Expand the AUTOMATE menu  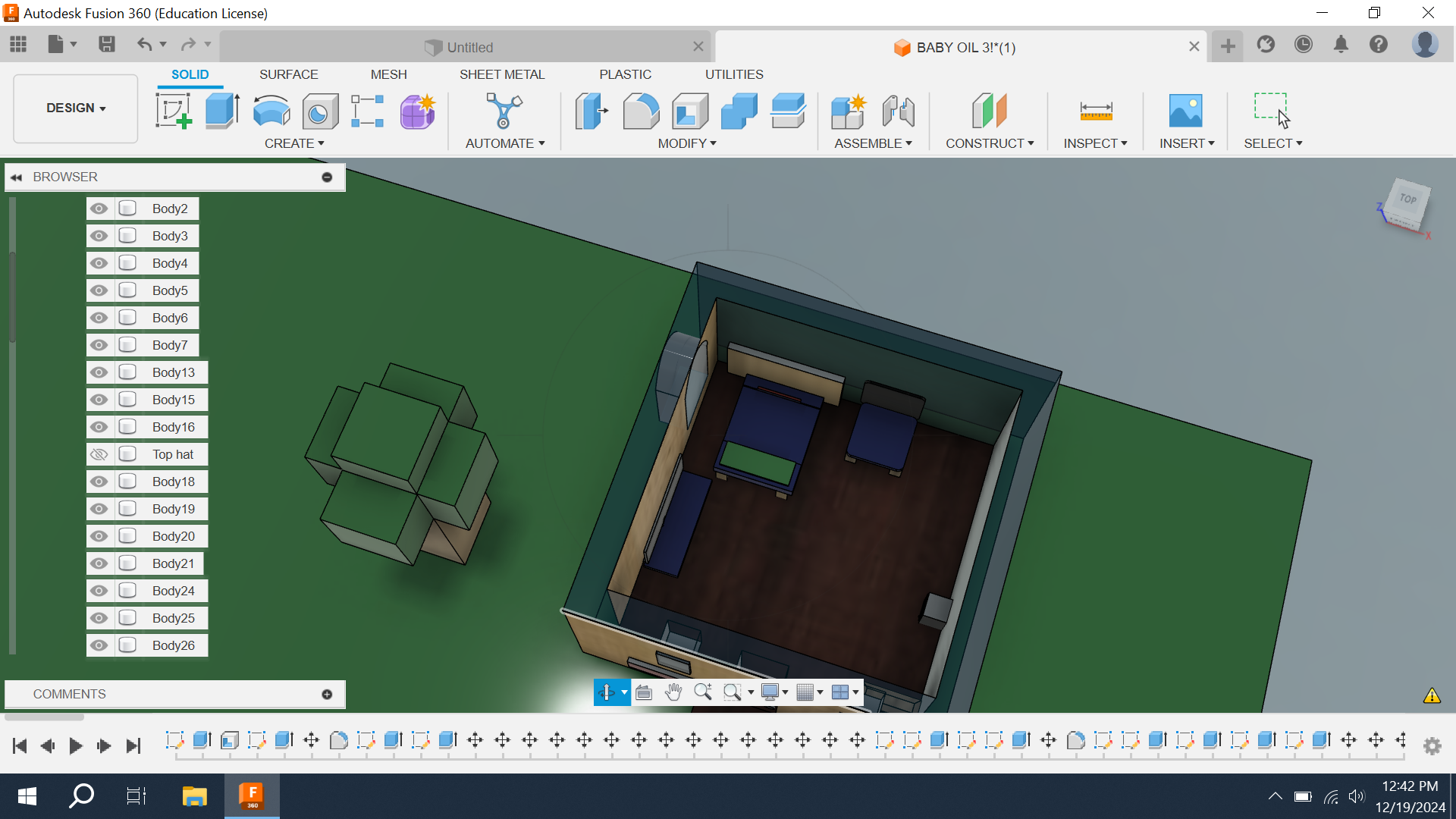pos(505,143)
